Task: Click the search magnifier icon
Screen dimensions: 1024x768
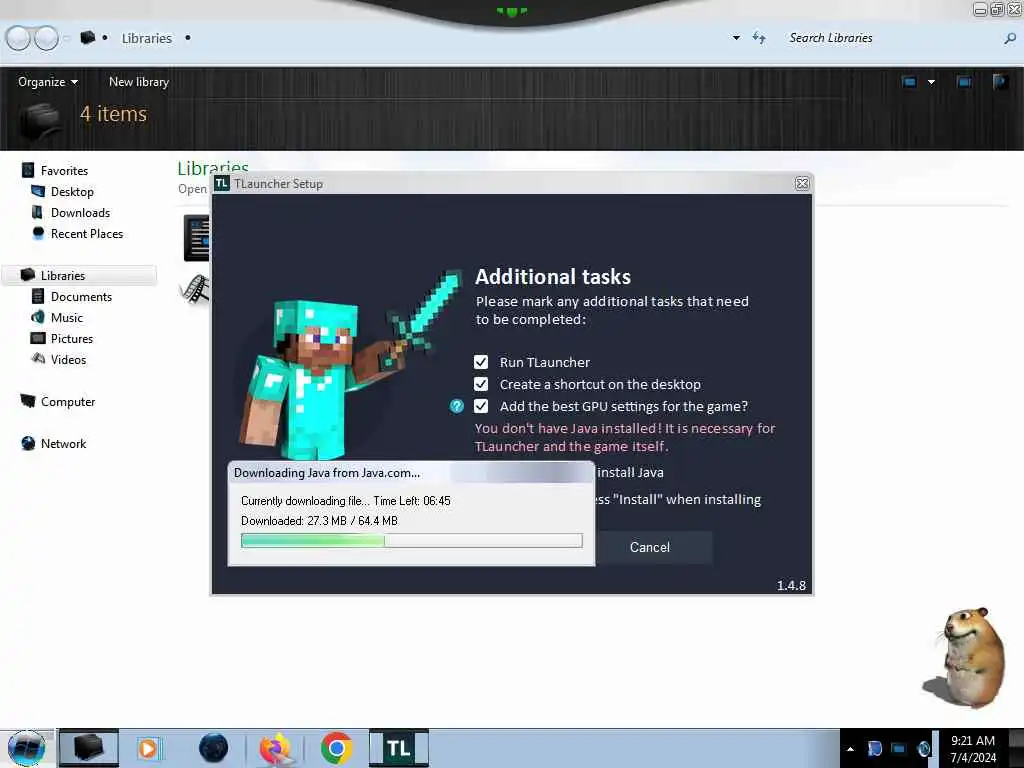Action: [x=1010, y=39]
